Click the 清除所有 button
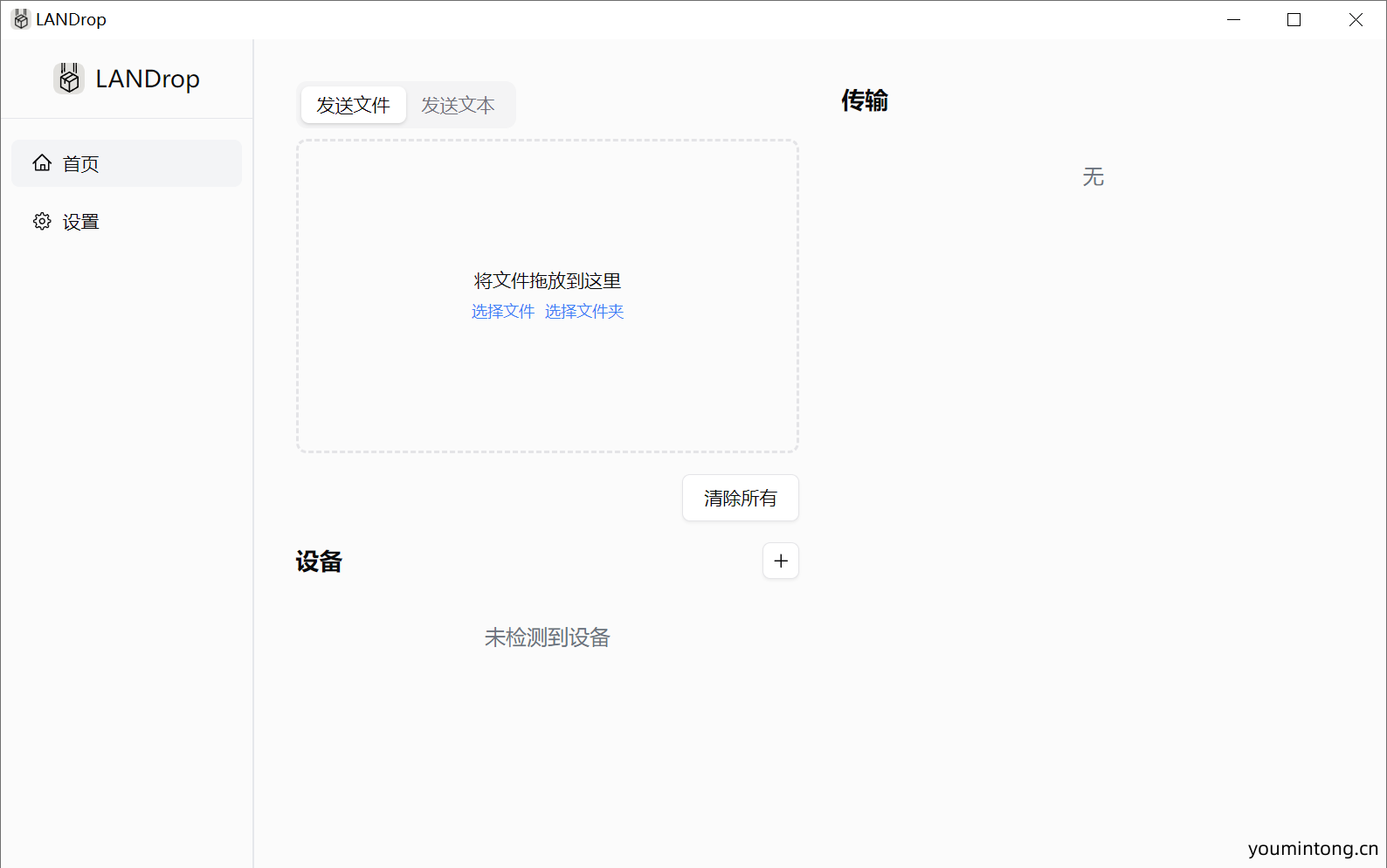This screenshot has height=868, width=1387. tap(741, 498)
